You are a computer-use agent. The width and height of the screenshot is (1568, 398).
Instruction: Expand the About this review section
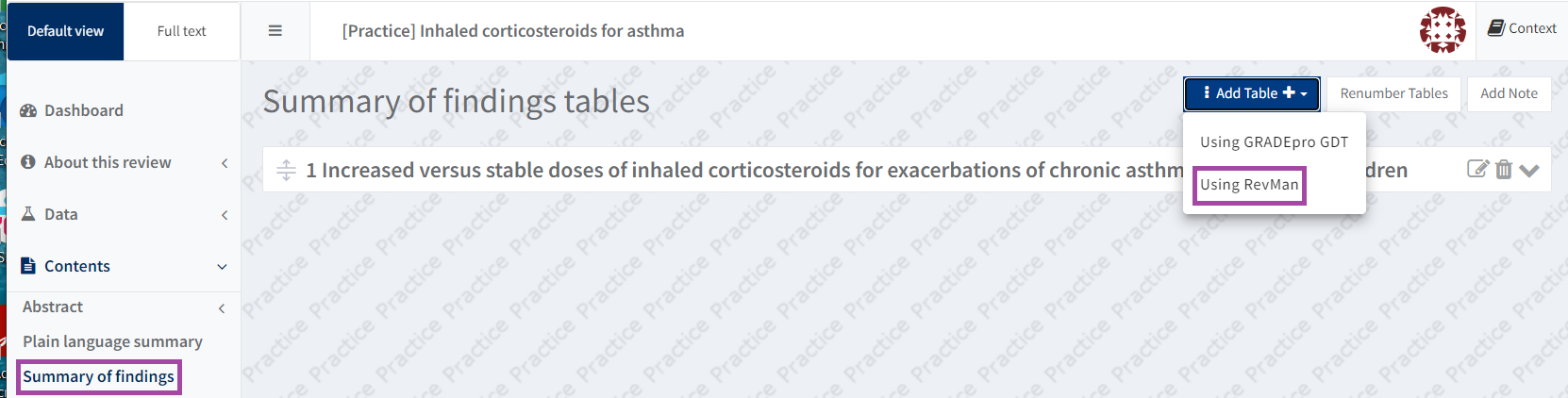point(225,163)
